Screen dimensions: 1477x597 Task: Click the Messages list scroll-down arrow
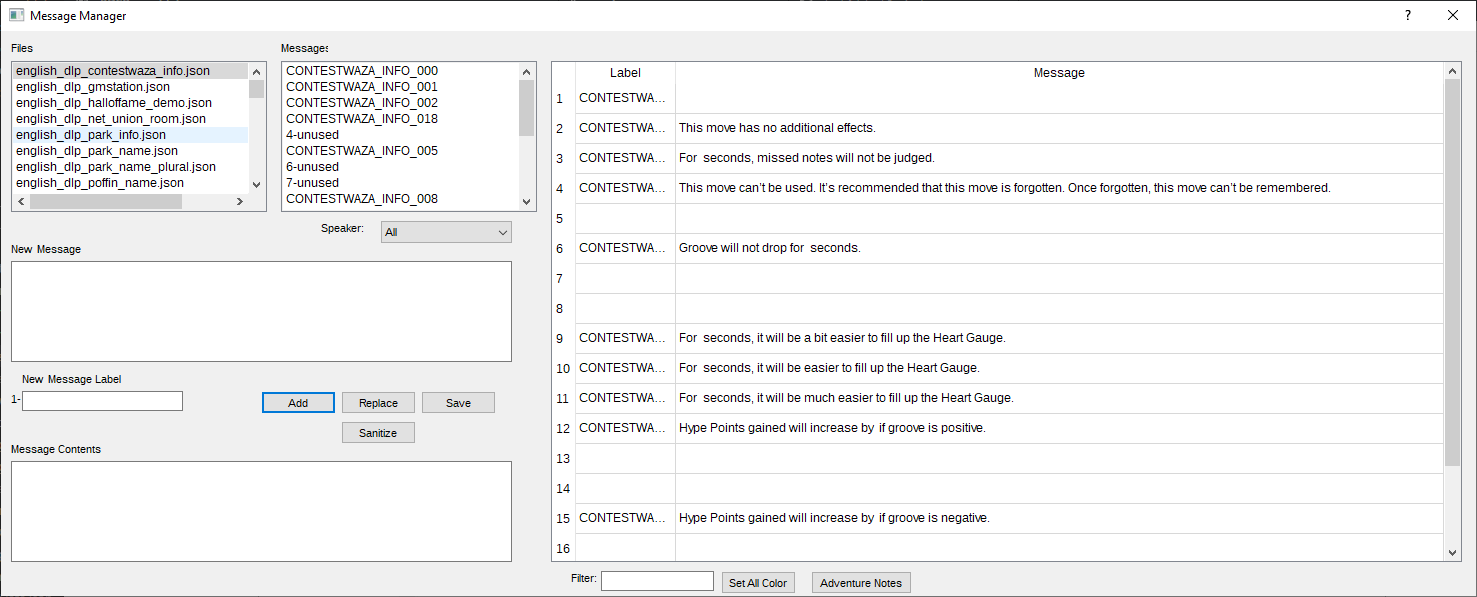(527, 200)
